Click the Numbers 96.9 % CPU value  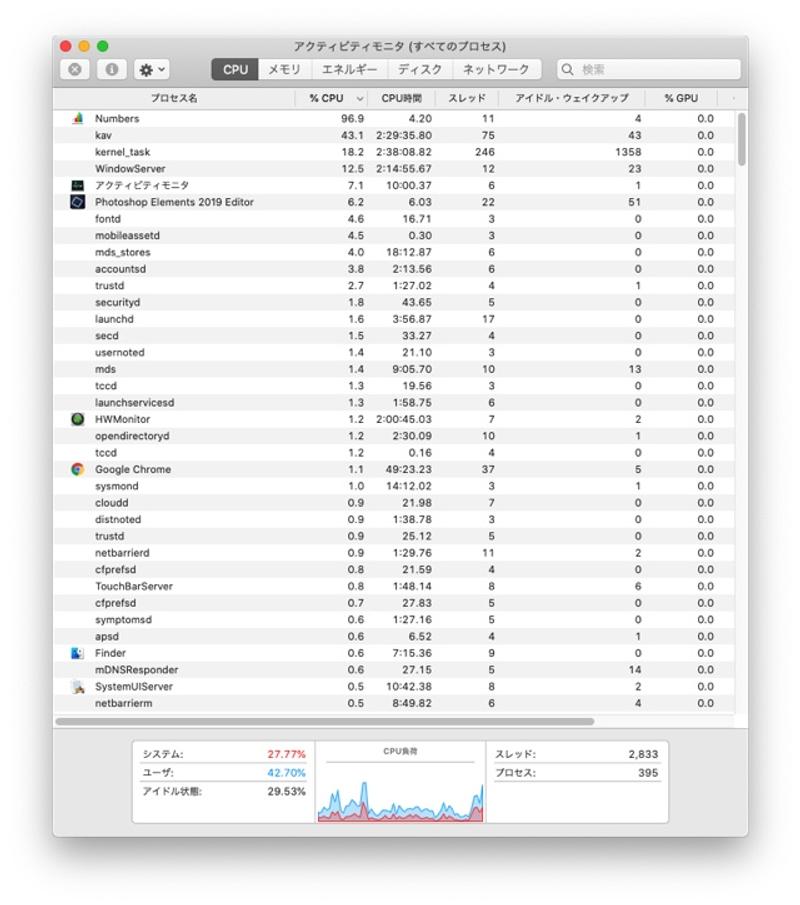point(352,118)
